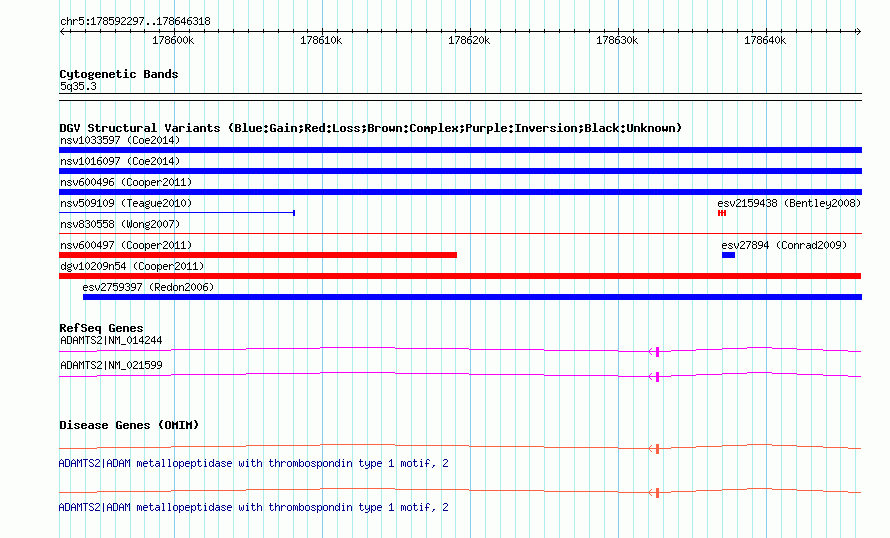Click the thin red nsv830558 (Wong2007) line
Screen dimensions: 890x538
tap(460, 233)
